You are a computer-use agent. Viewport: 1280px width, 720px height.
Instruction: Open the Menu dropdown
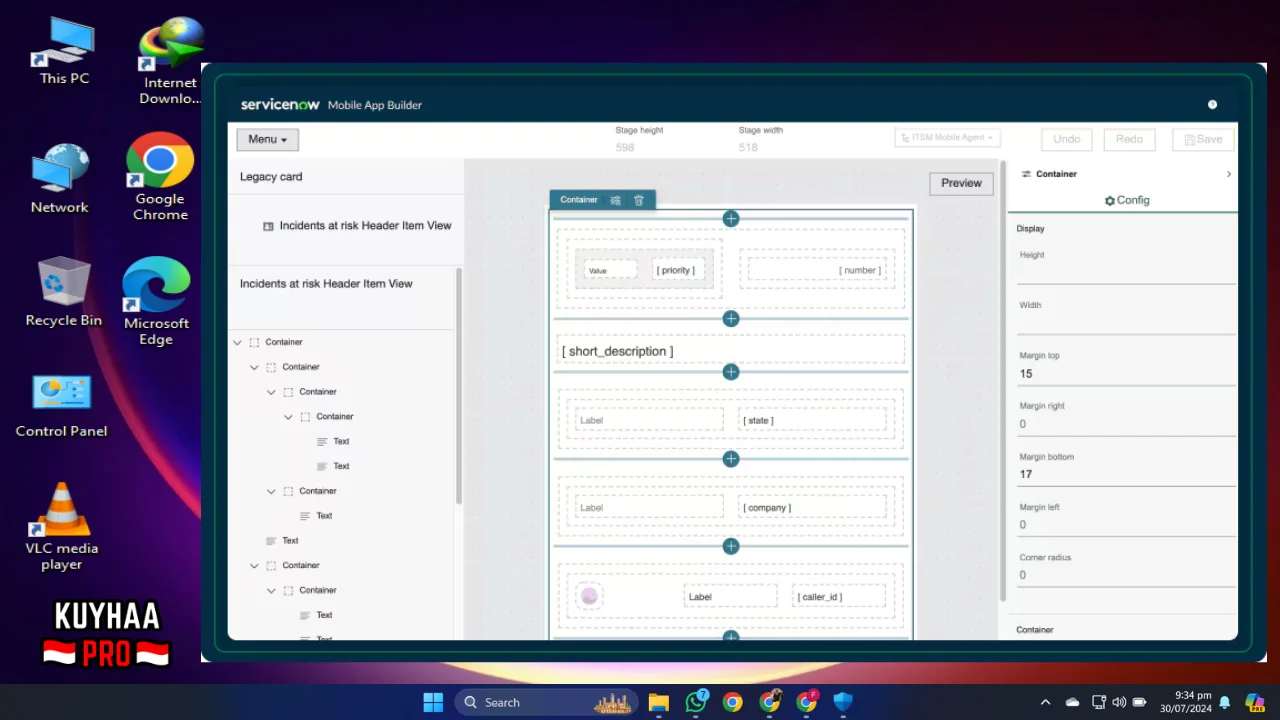pyautogui.click(x=268, y=139)
